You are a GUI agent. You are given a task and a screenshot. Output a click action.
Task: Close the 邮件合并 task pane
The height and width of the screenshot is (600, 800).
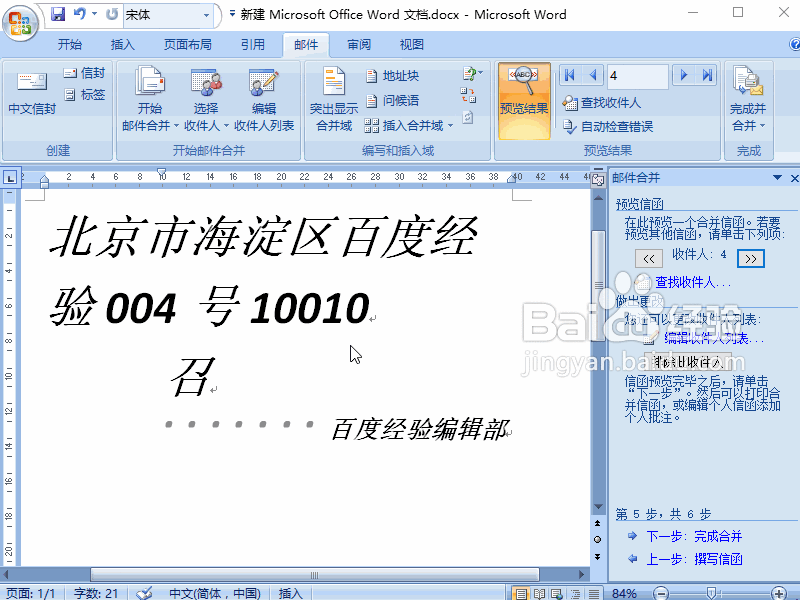(x=794, y=178)
